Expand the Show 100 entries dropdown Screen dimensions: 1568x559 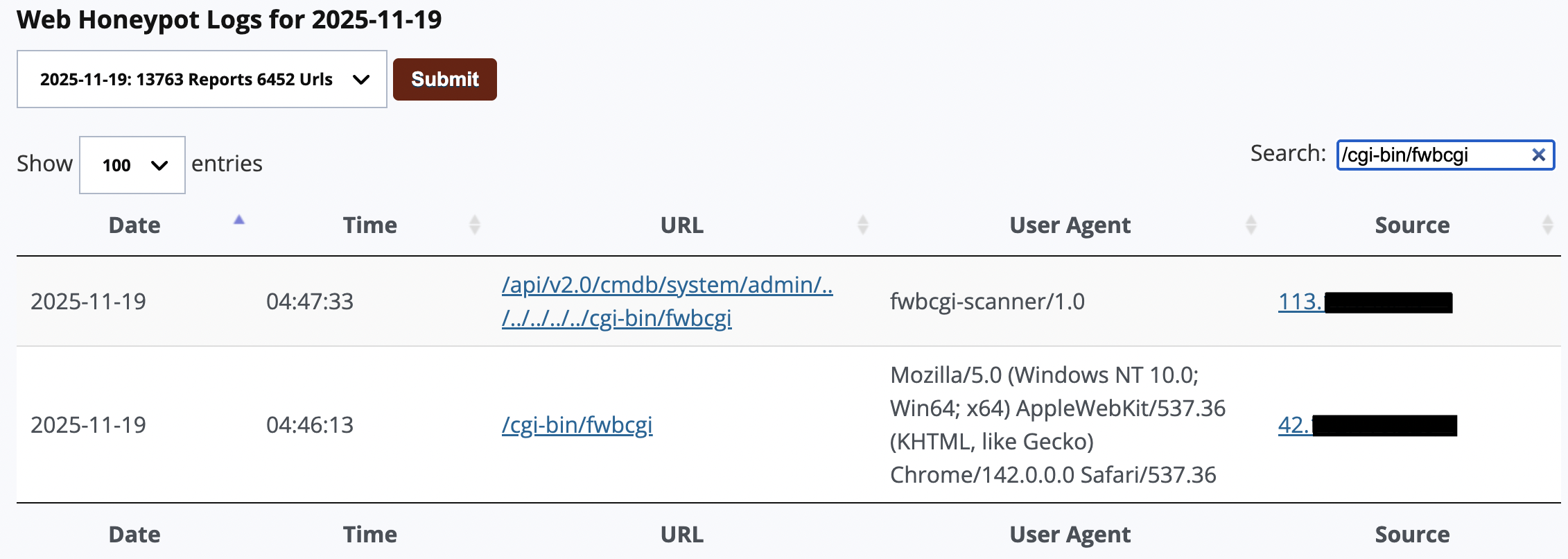(132, 165)
